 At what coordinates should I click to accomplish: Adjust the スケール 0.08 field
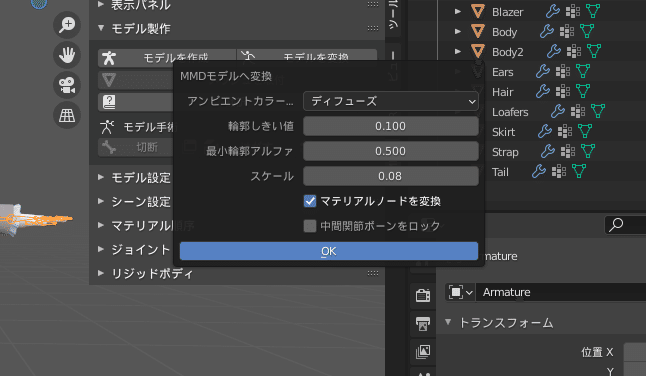(x=391, y=176)
